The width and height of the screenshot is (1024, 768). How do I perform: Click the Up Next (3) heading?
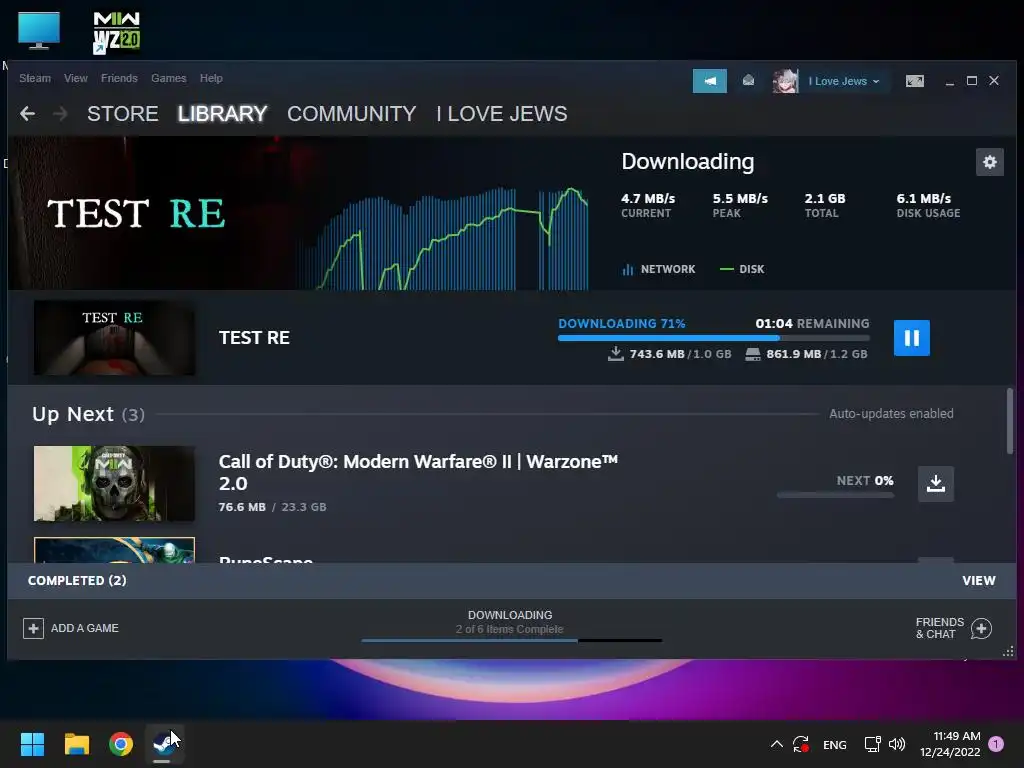(x=88, y=414)
